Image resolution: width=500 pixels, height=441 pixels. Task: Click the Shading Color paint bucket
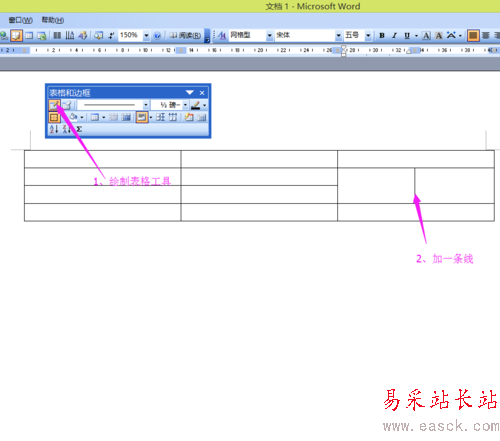click(x=73, y=117)
